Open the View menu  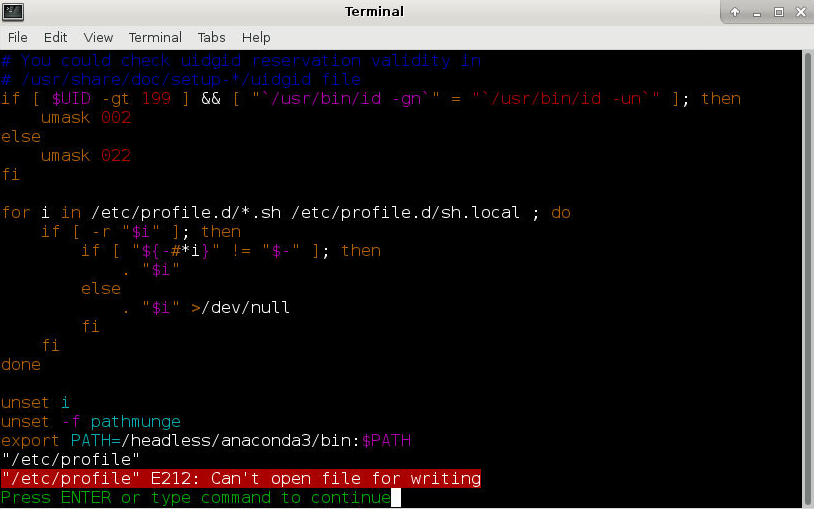coord(98,37)
